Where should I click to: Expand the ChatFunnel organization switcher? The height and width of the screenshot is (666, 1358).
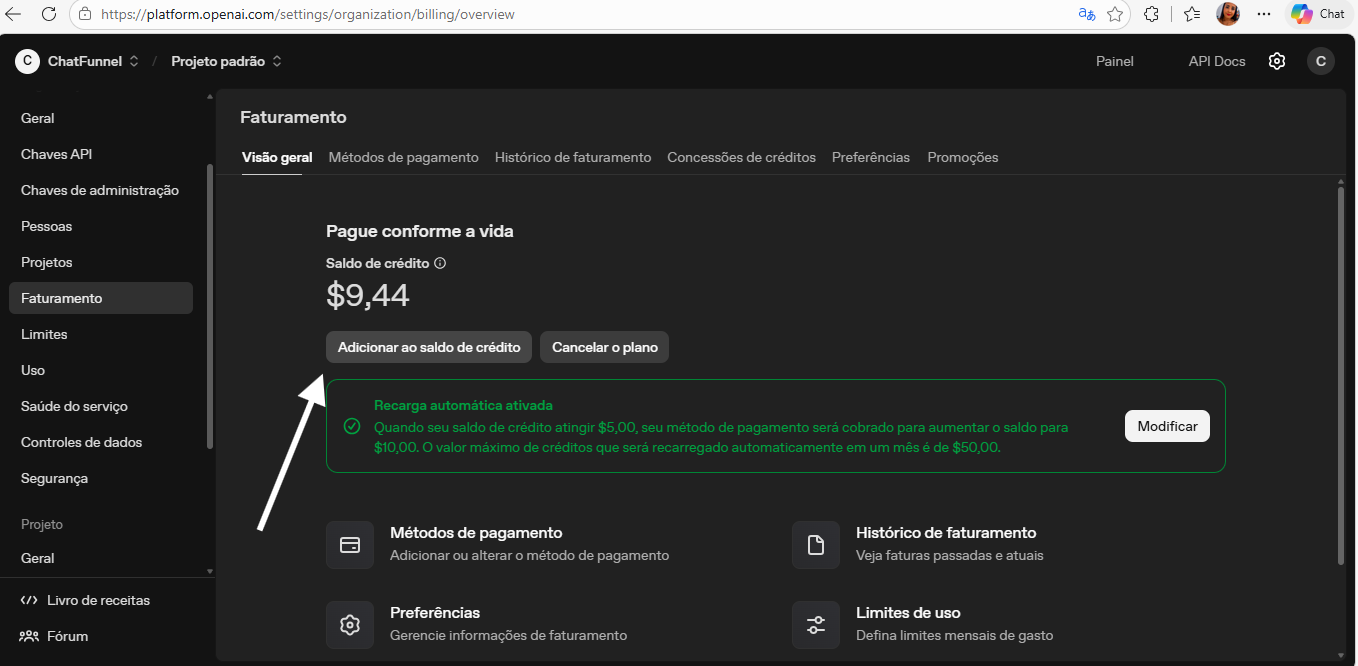[x=134, y=61]
